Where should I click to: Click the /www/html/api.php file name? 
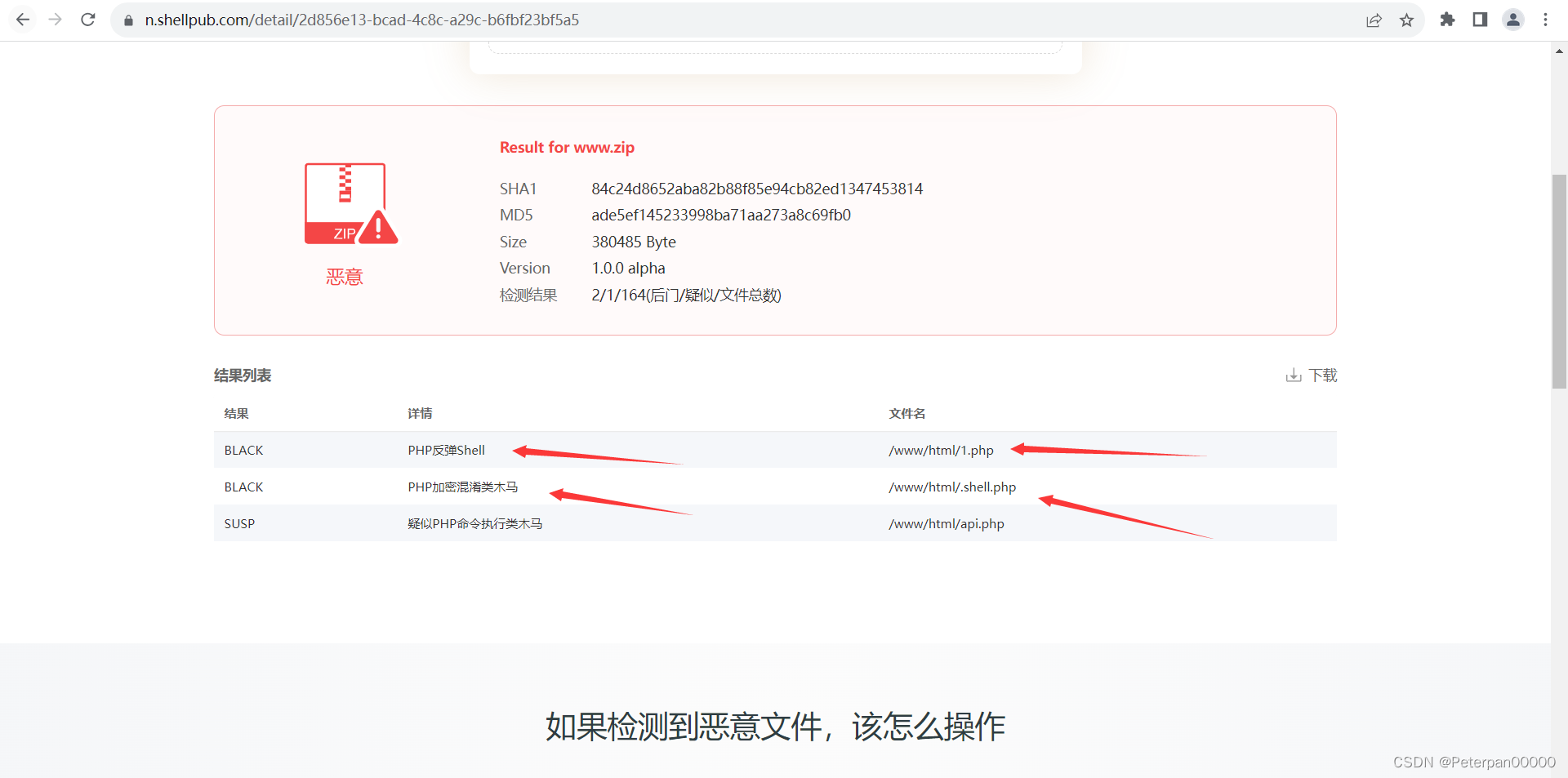click(x=947, y=523)
